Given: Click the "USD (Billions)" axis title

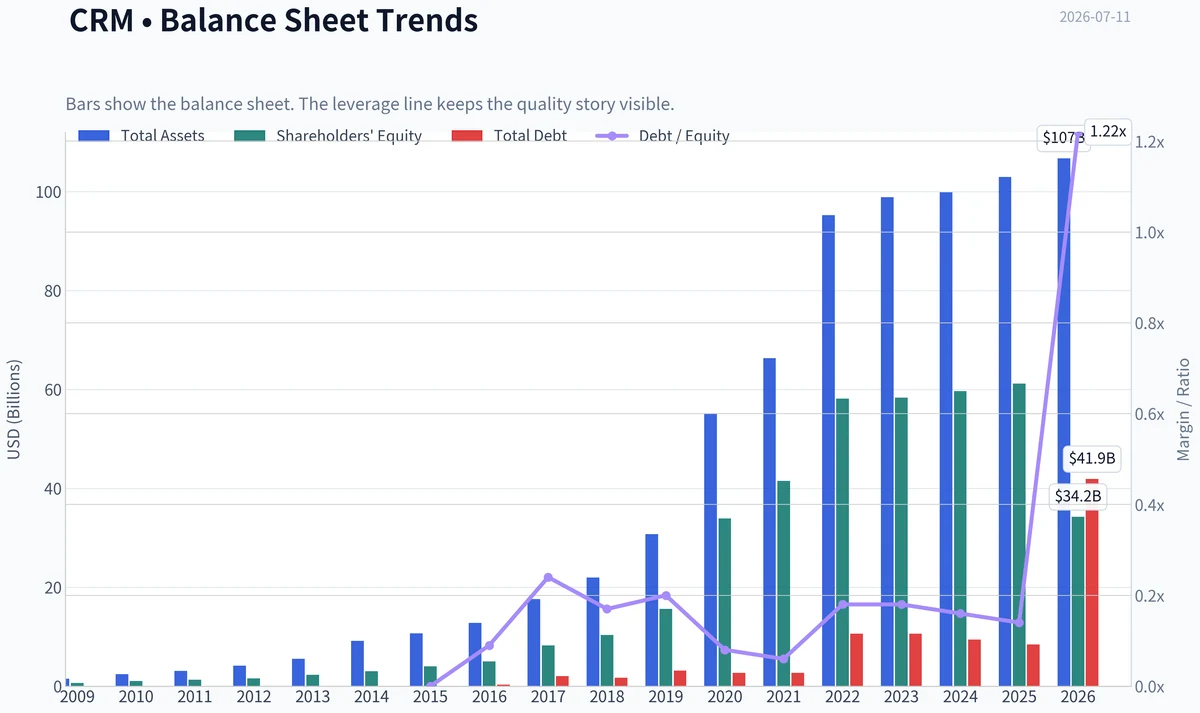Looking at the screenshot, I should point(14,411).
